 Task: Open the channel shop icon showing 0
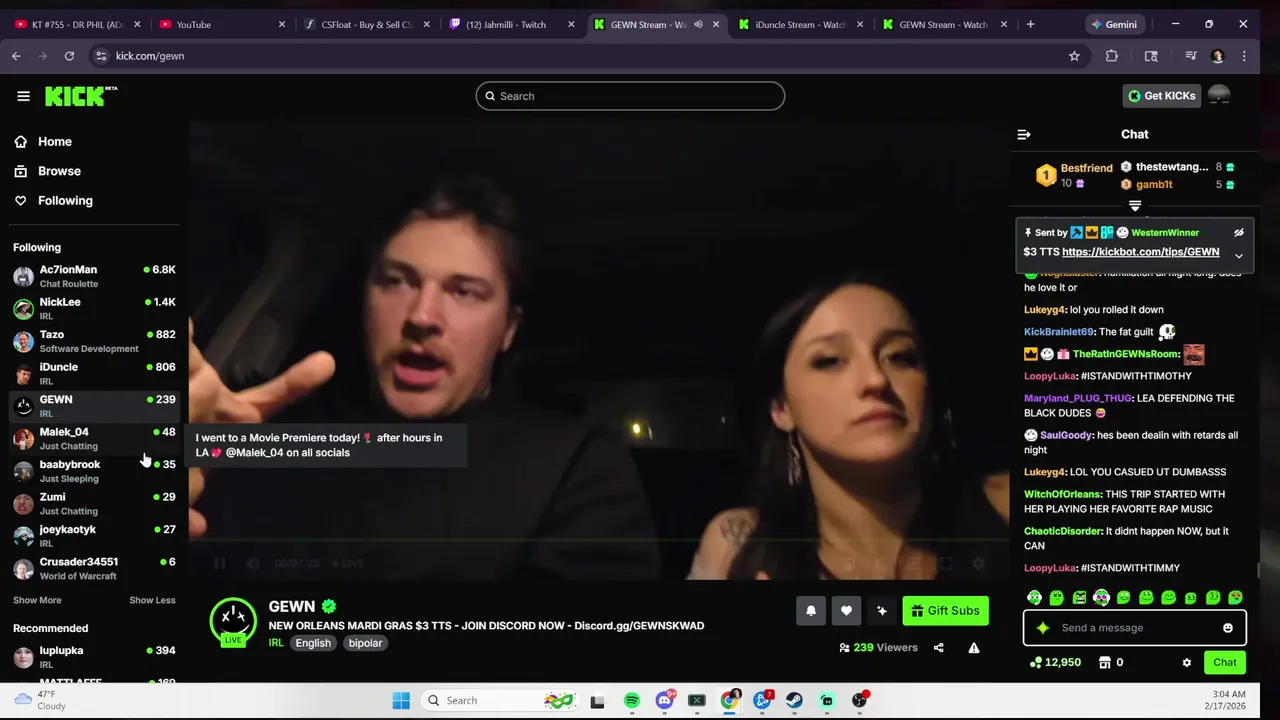tap(1111, 662)
